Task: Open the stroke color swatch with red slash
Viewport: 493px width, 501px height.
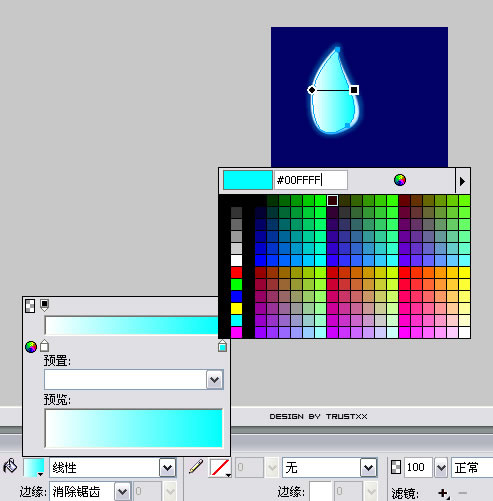Action: [220, 467]
